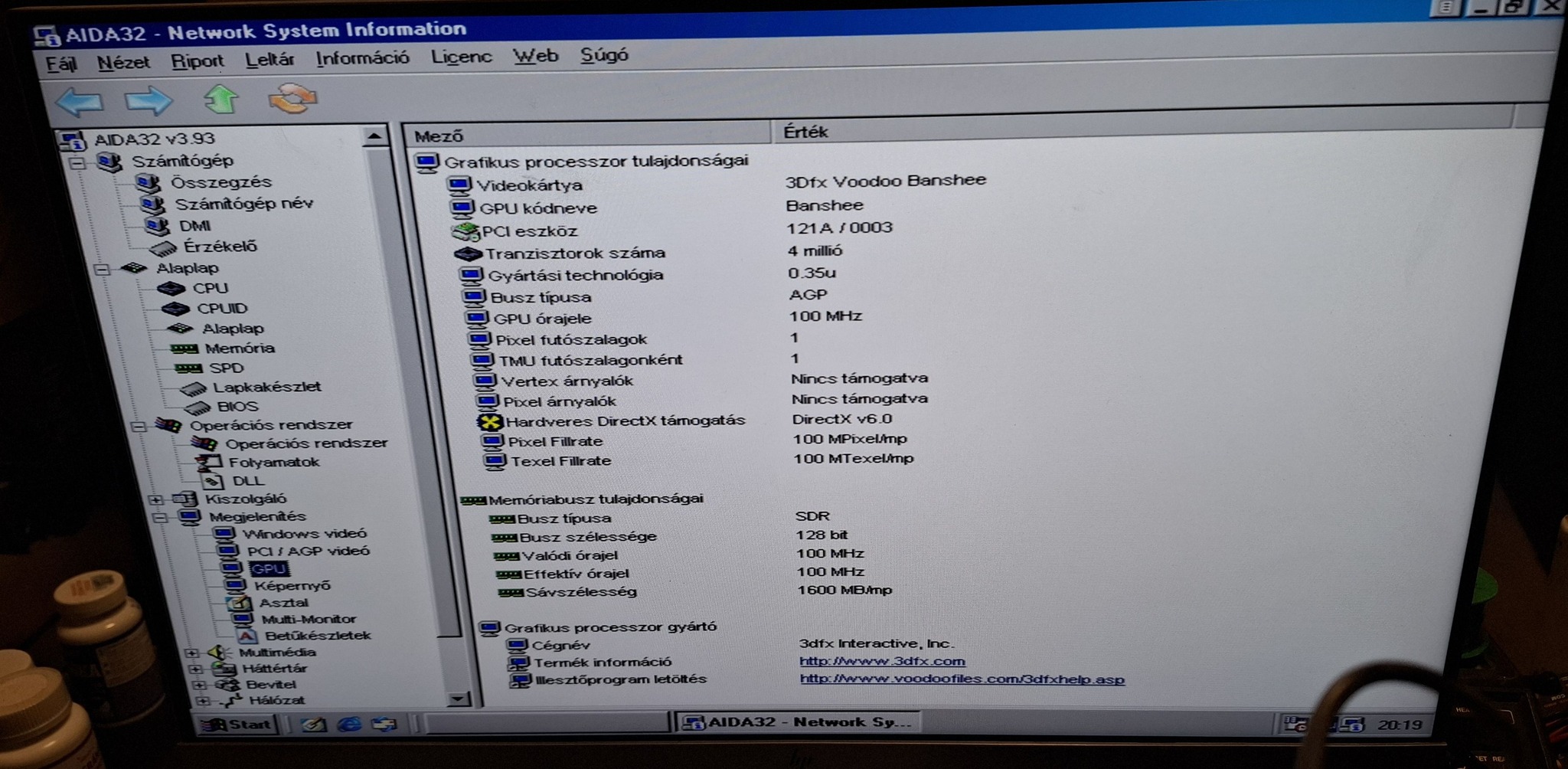Click the Windows videó monitor icon
This screenshot has height=769, width=1568.
(224, 534)
